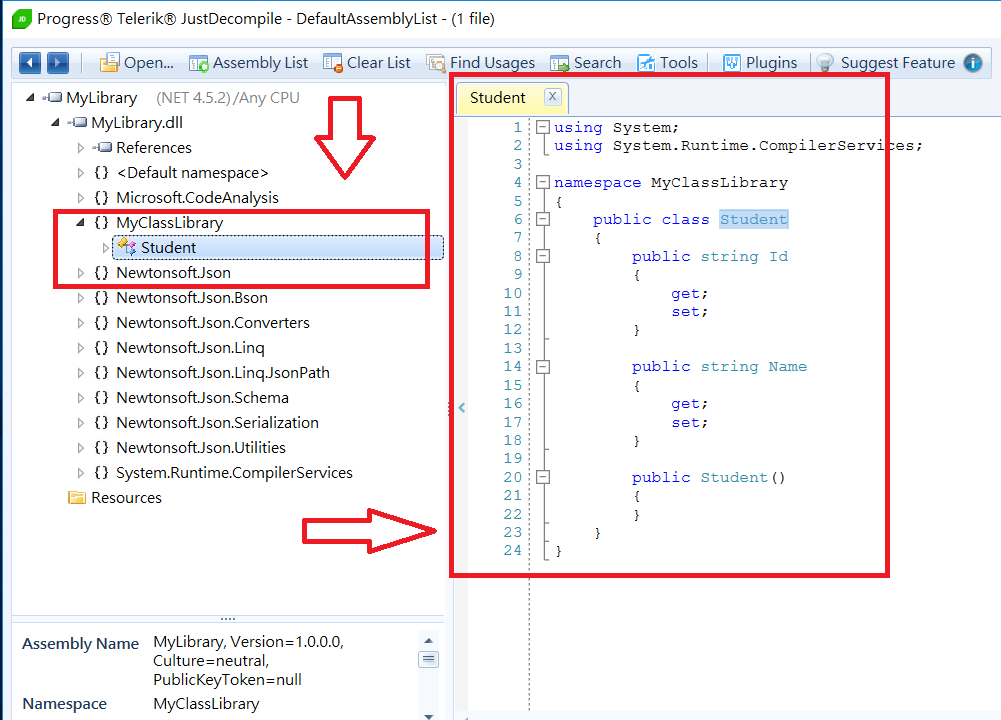Expand the Newtonsoft.Json namespace arrow

click(x=80, y=273)
